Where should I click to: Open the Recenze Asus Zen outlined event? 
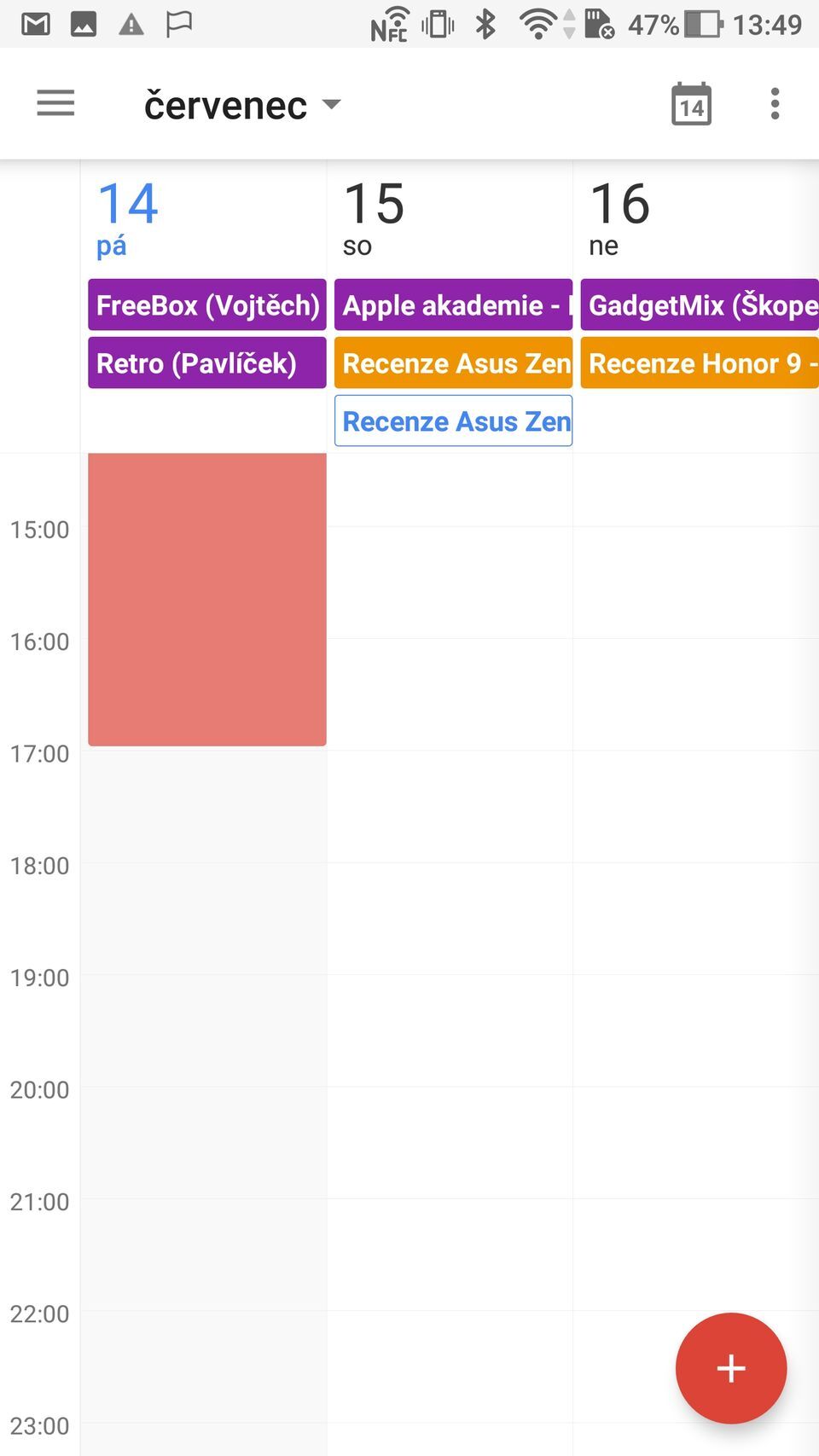pos(453,421)
